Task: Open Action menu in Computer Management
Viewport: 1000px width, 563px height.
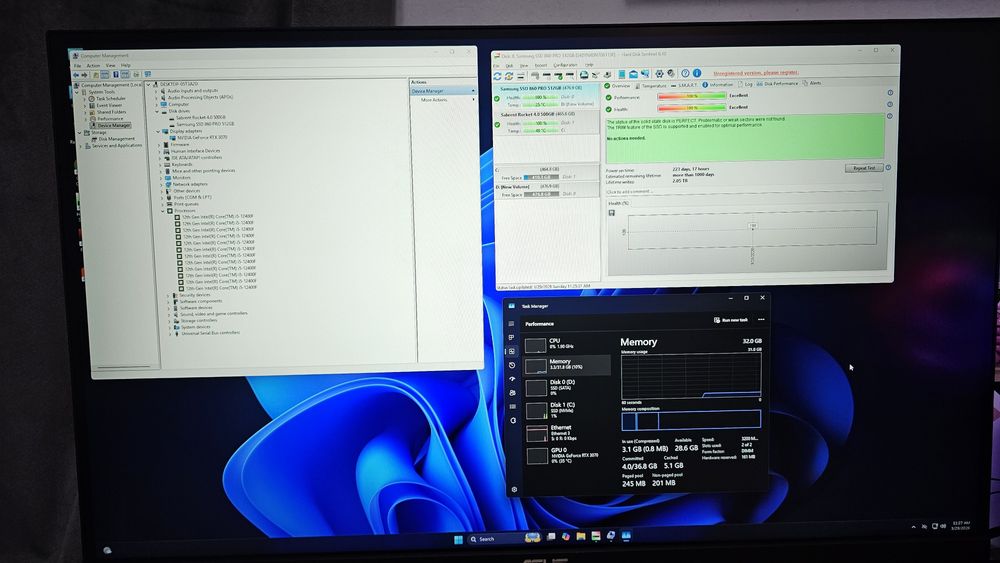Action: tap(93, 66)
